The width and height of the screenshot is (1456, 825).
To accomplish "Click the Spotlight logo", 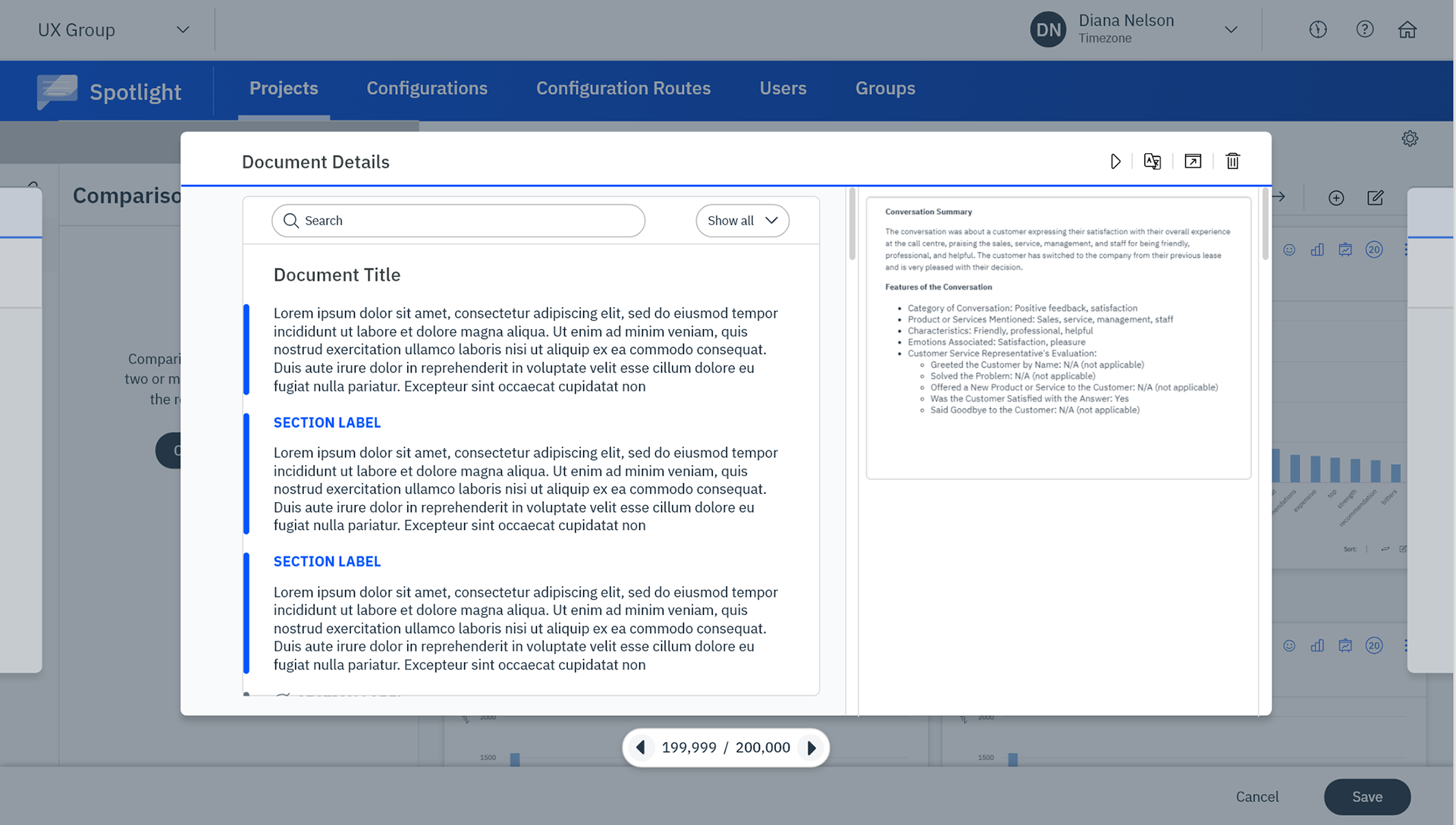I will coord(109,92).
